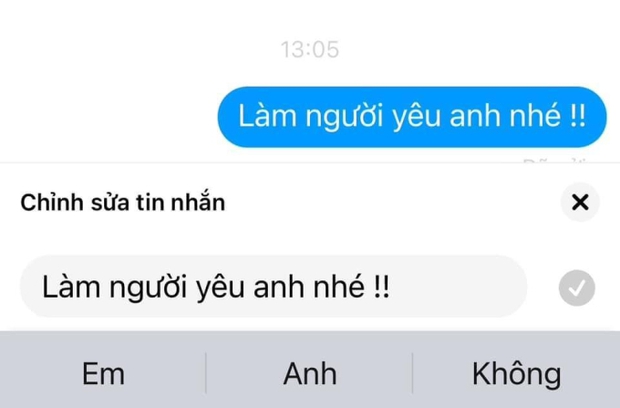The width and height of the screenshot is (620, 408).
Task: Tap the blue sent message bubble
Action: [x=412, y=117]
